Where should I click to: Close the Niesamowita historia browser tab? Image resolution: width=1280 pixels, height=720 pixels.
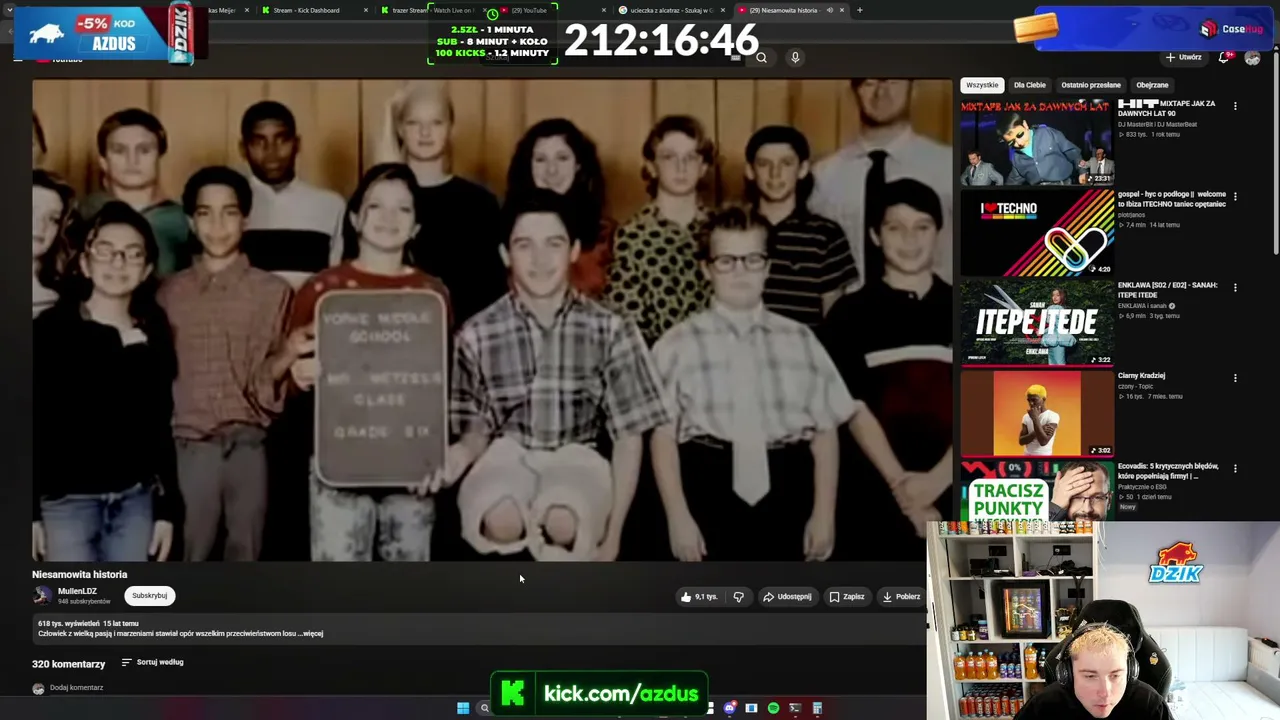[842, 10]
